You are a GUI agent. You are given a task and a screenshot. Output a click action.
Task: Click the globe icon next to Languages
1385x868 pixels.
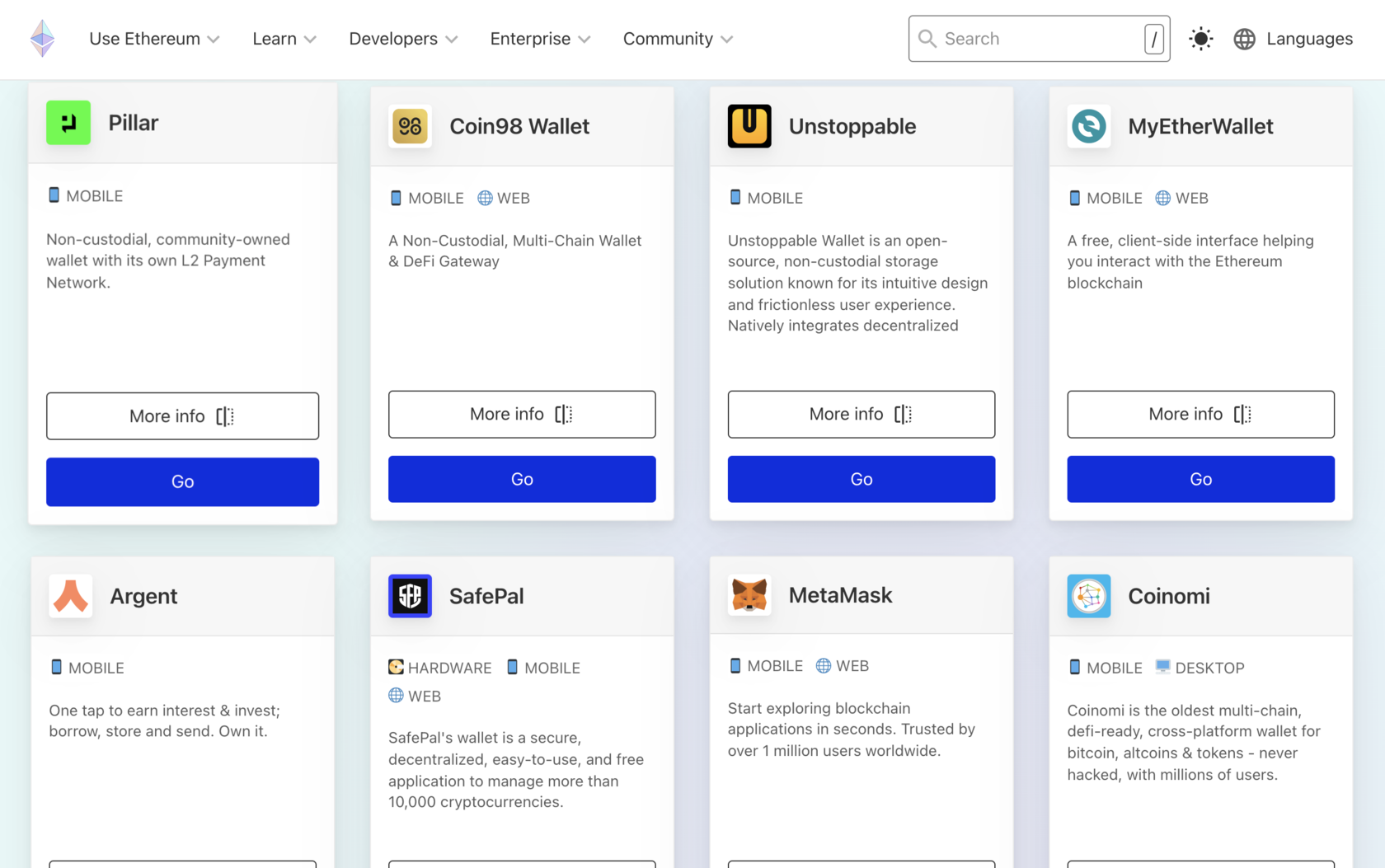[x=1244, y=39]
